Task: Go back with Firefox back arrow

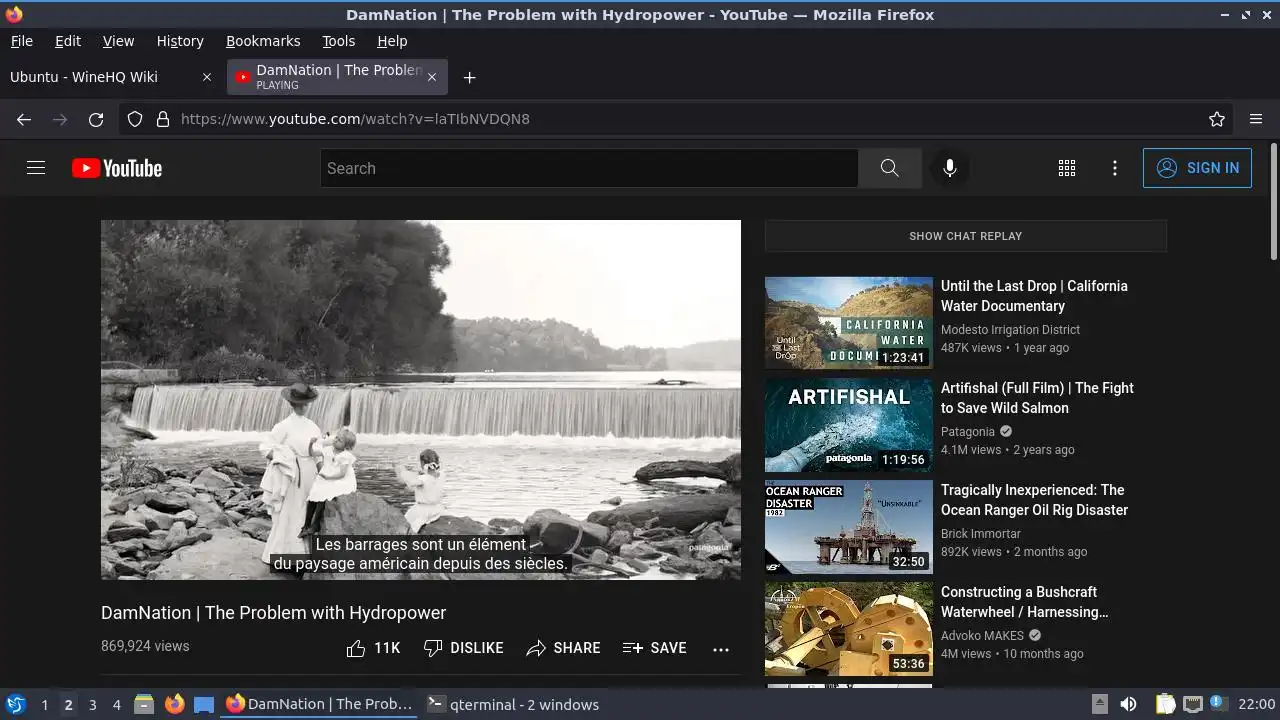Action: pos(24,119)
